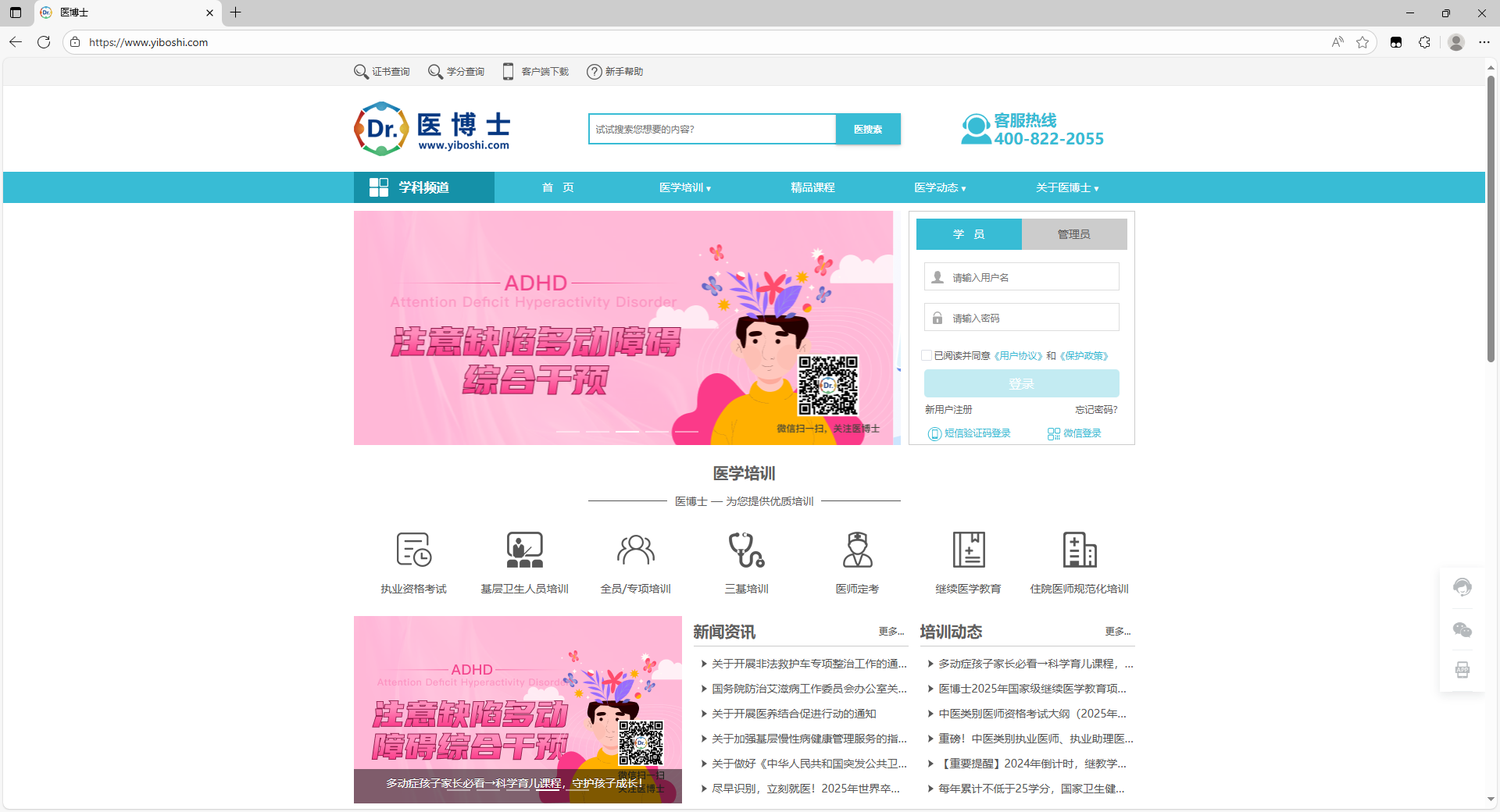Click the 证书查询 magnifier icon

pyautogui.click(x=361, y=72)
